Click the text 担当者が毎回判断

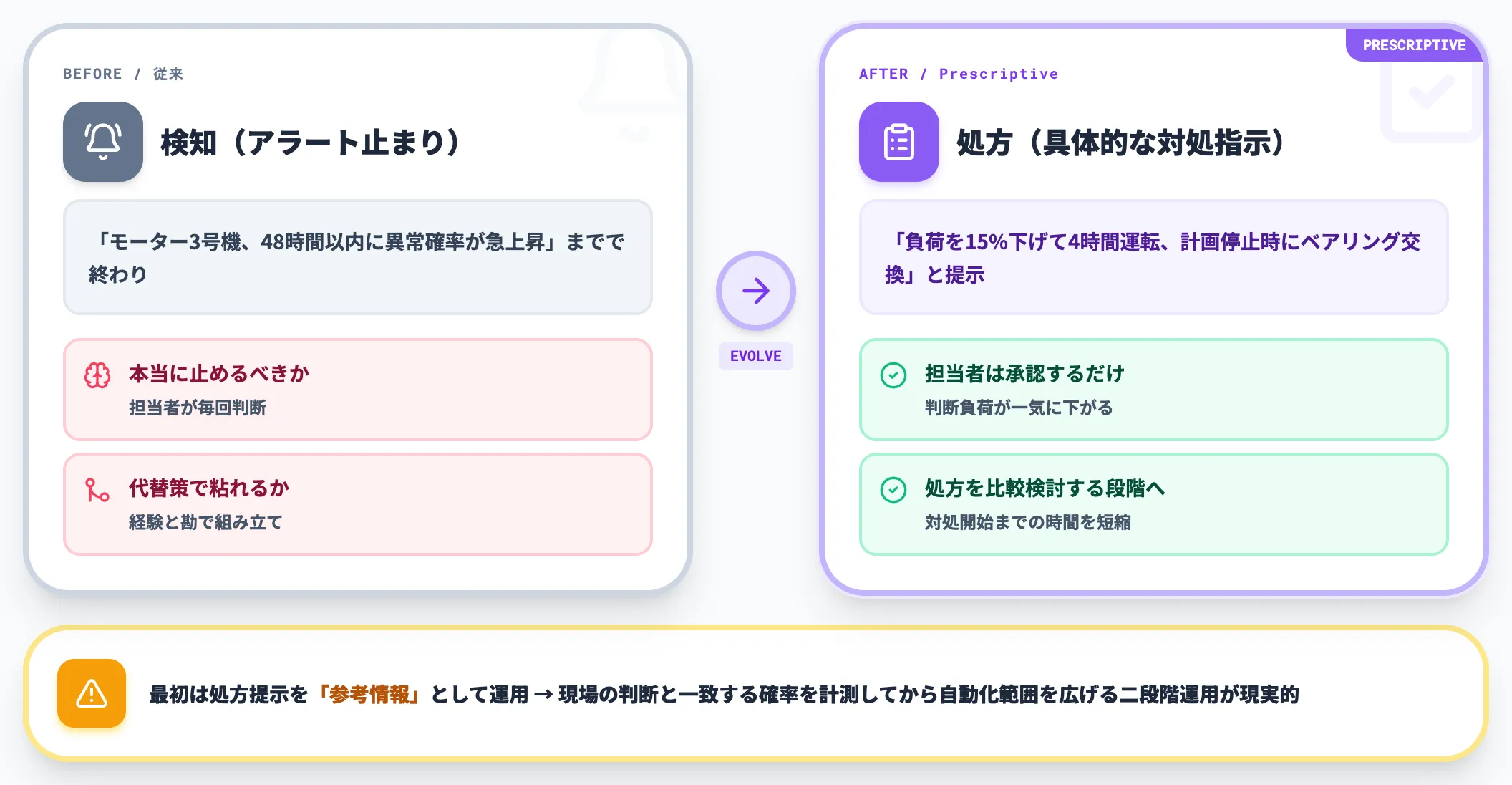198,408
